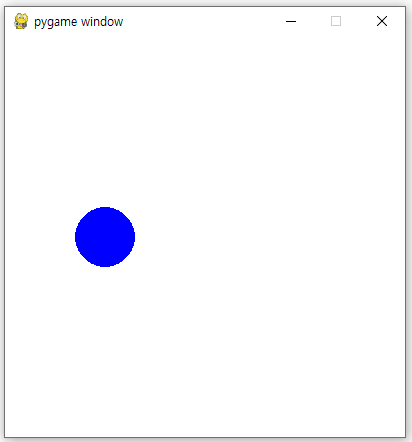This screenshot has height=442, width=412.
Task: Click title bar gap between maximize and close
Action: click(x=359, y=21)
